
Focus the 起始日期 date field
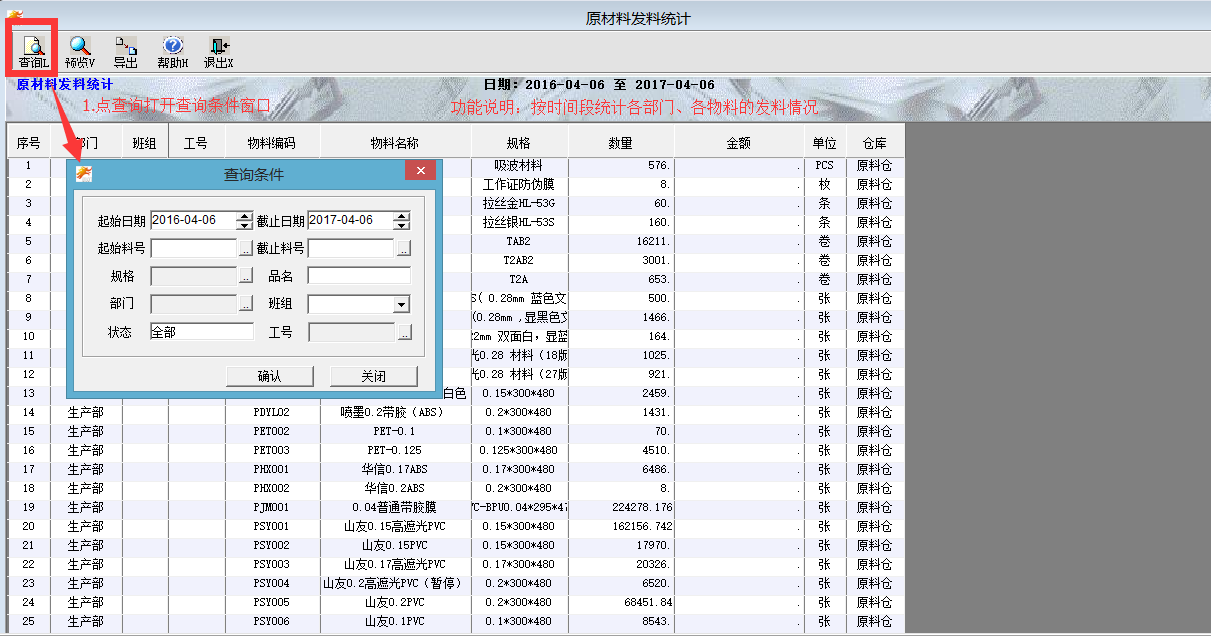pyautogui.click(x=193, y=220)
